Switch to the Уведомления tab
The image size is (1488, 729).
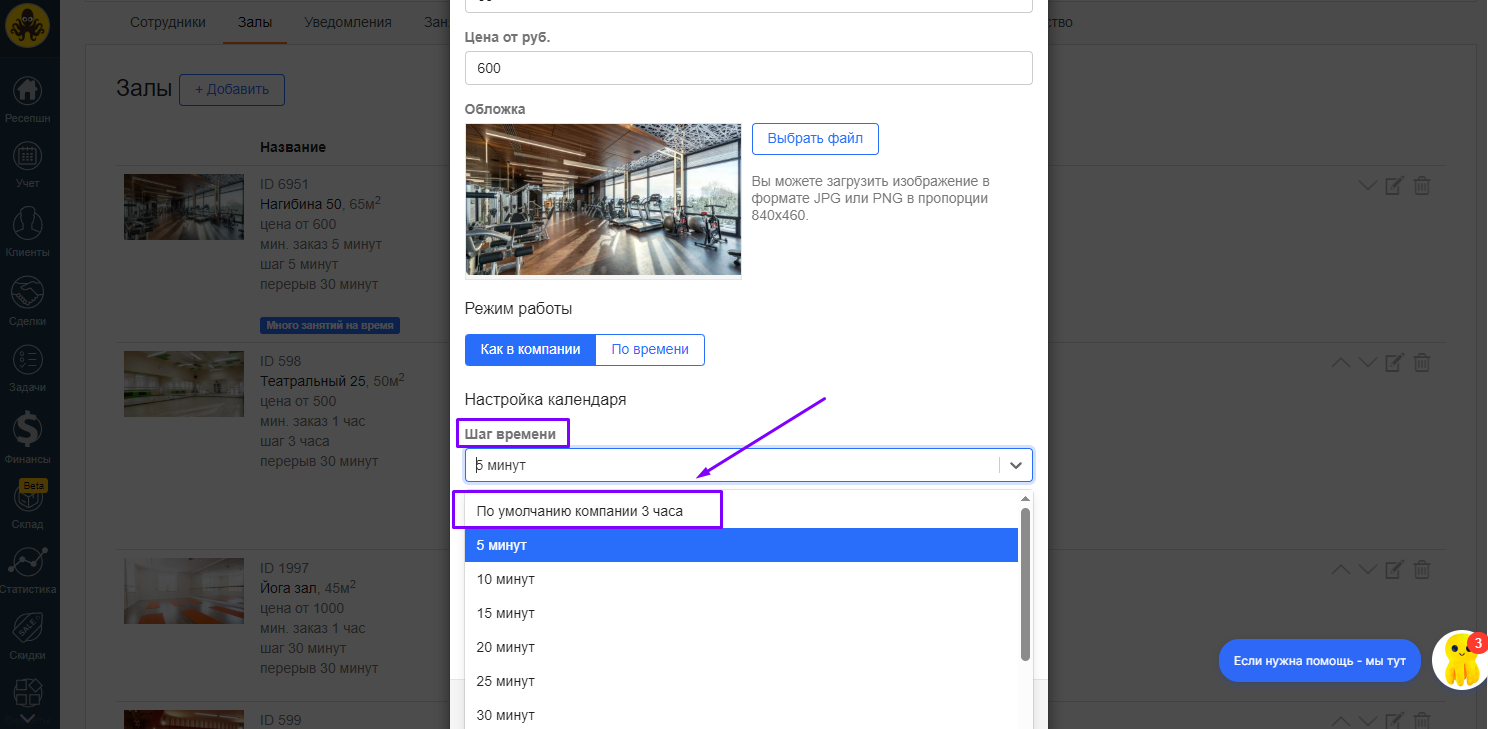348,22
